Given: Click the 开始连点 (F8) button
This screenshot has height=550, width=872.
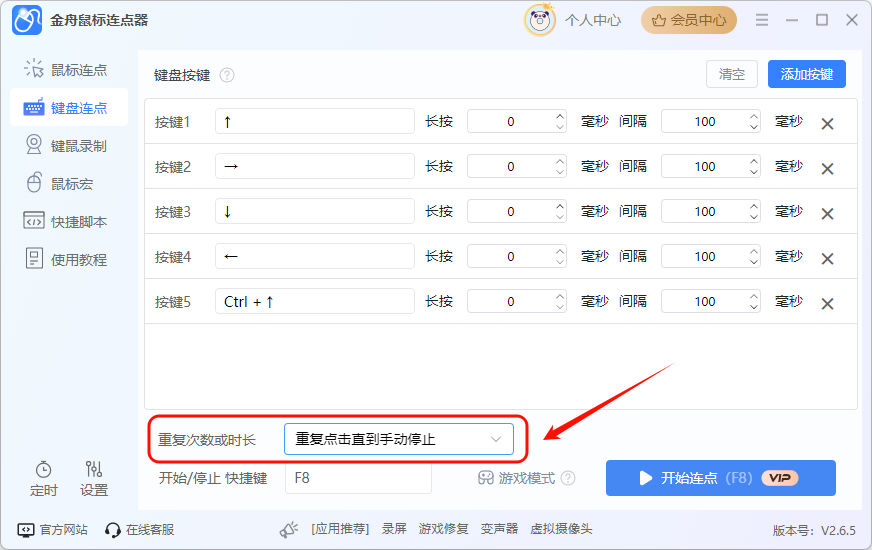Looking at the screenshot, I should pyautogui.click(x=721, y=478).
